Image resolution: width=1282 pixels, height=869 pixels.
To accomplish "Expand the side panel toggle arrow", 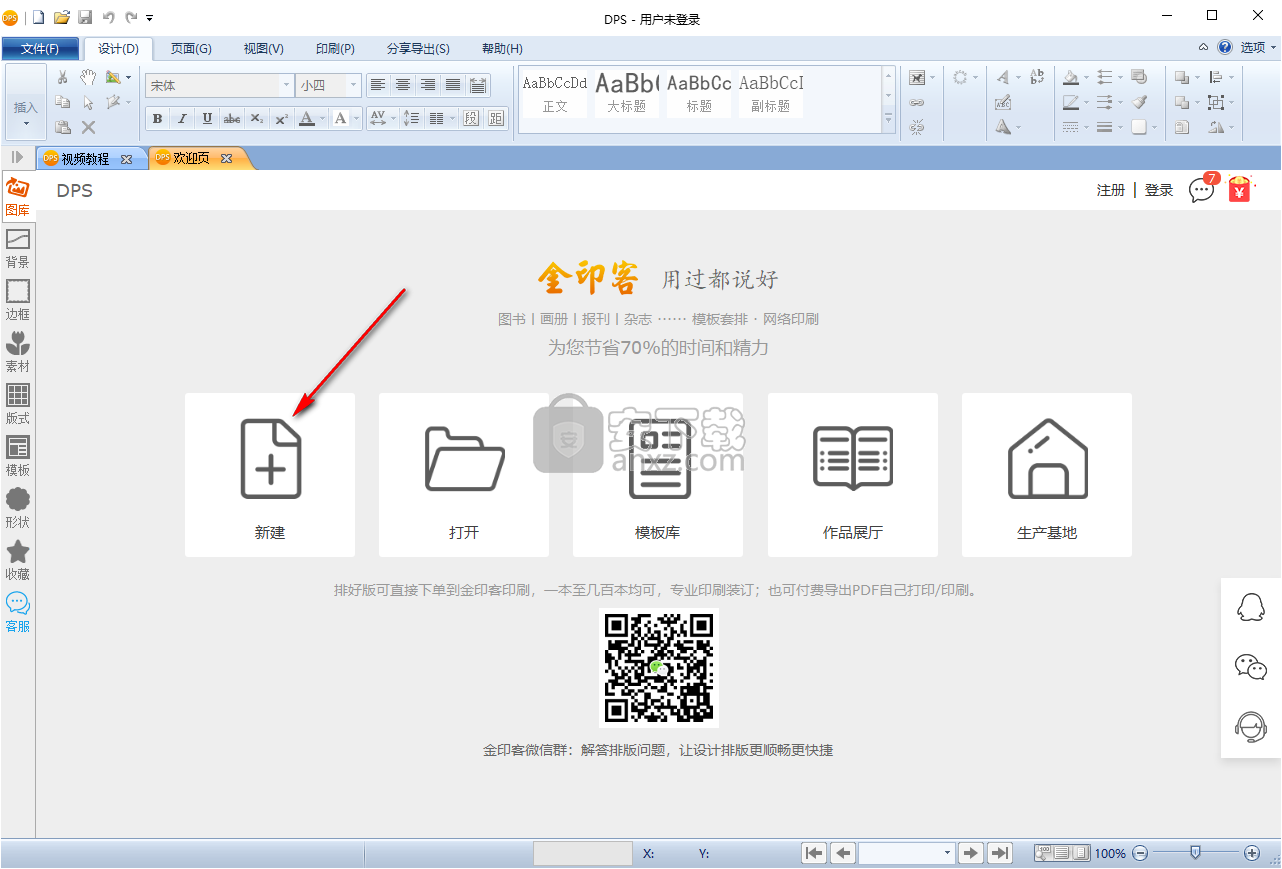I will (17, 157).
